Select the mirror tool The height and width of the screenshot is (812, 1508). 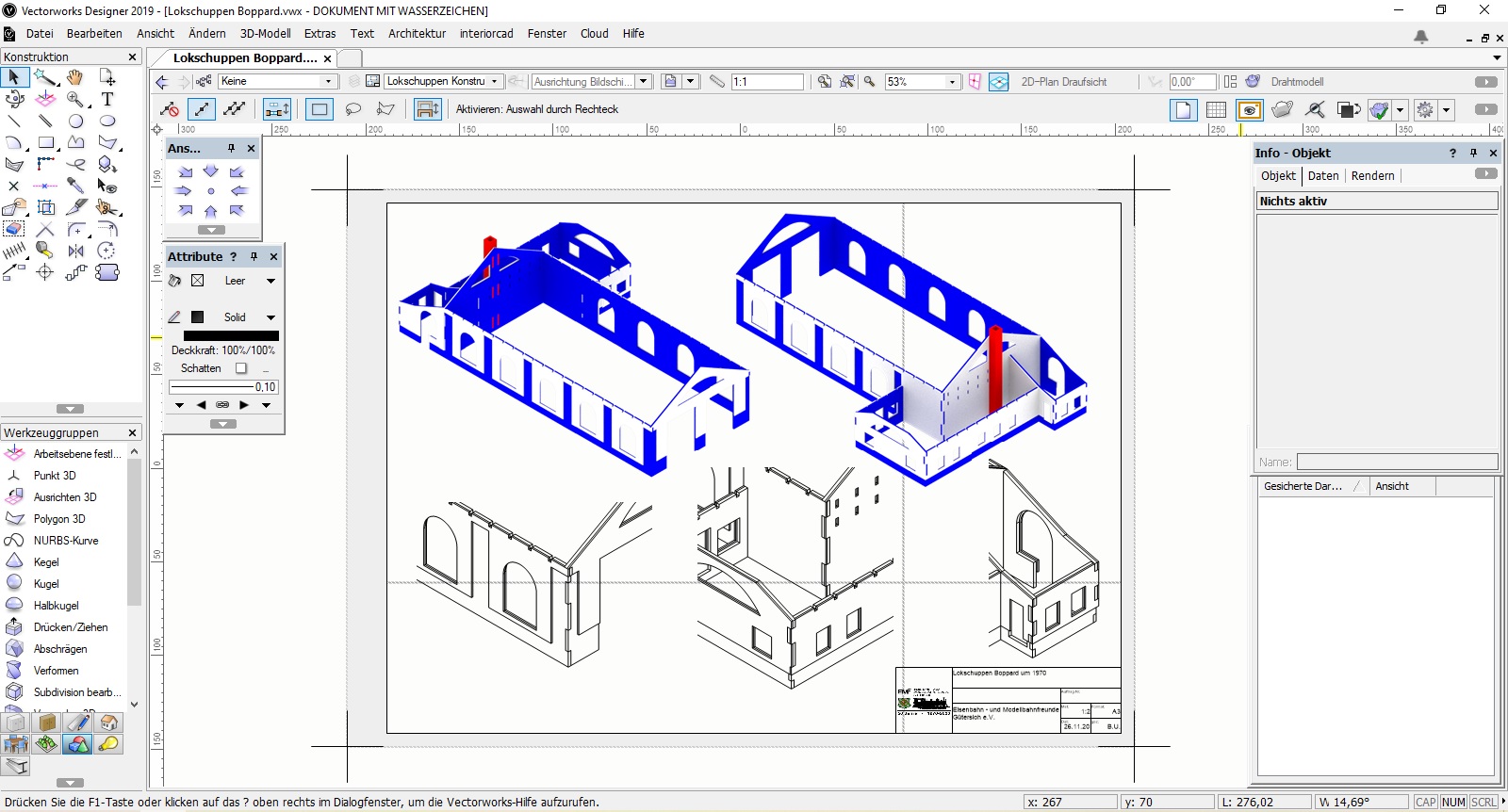tap(76, 251)
